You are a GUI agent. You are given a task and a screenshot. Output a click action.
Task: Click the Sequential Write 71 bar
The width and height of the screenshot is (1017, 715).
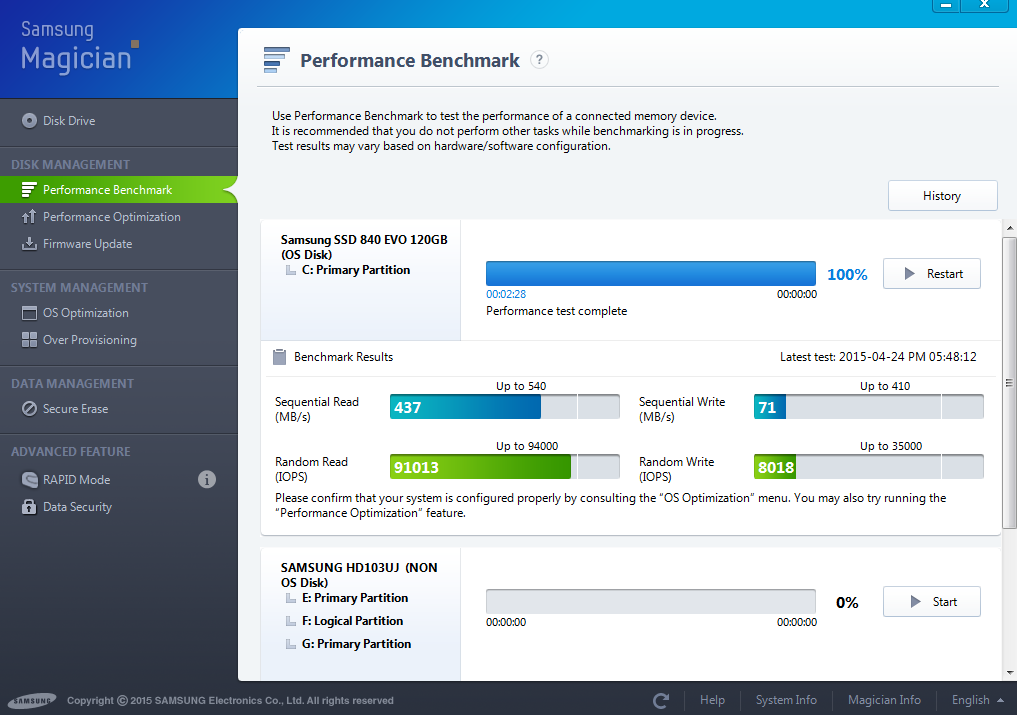(868, 407)
